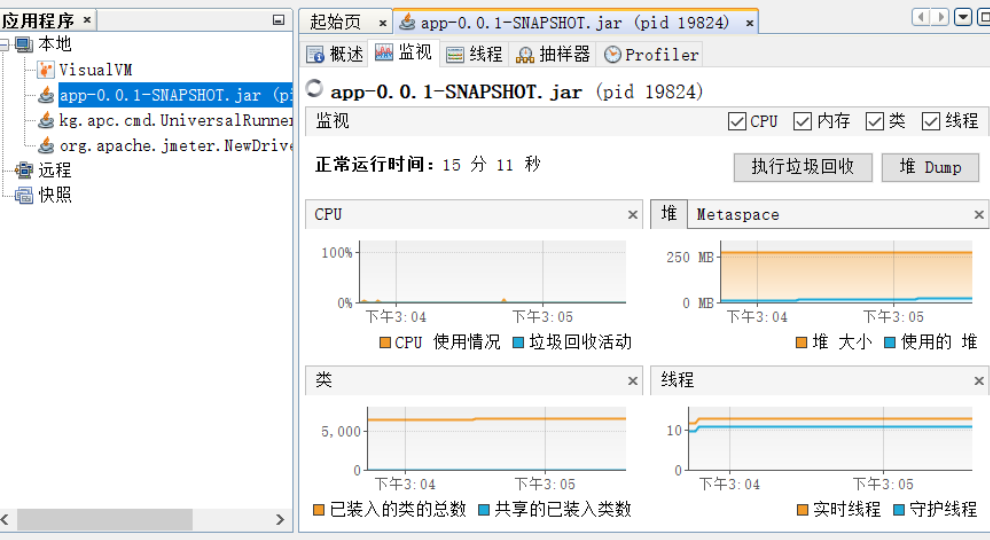Switch to the 概述 tab
Screen dimensions: 990x540
335,55
